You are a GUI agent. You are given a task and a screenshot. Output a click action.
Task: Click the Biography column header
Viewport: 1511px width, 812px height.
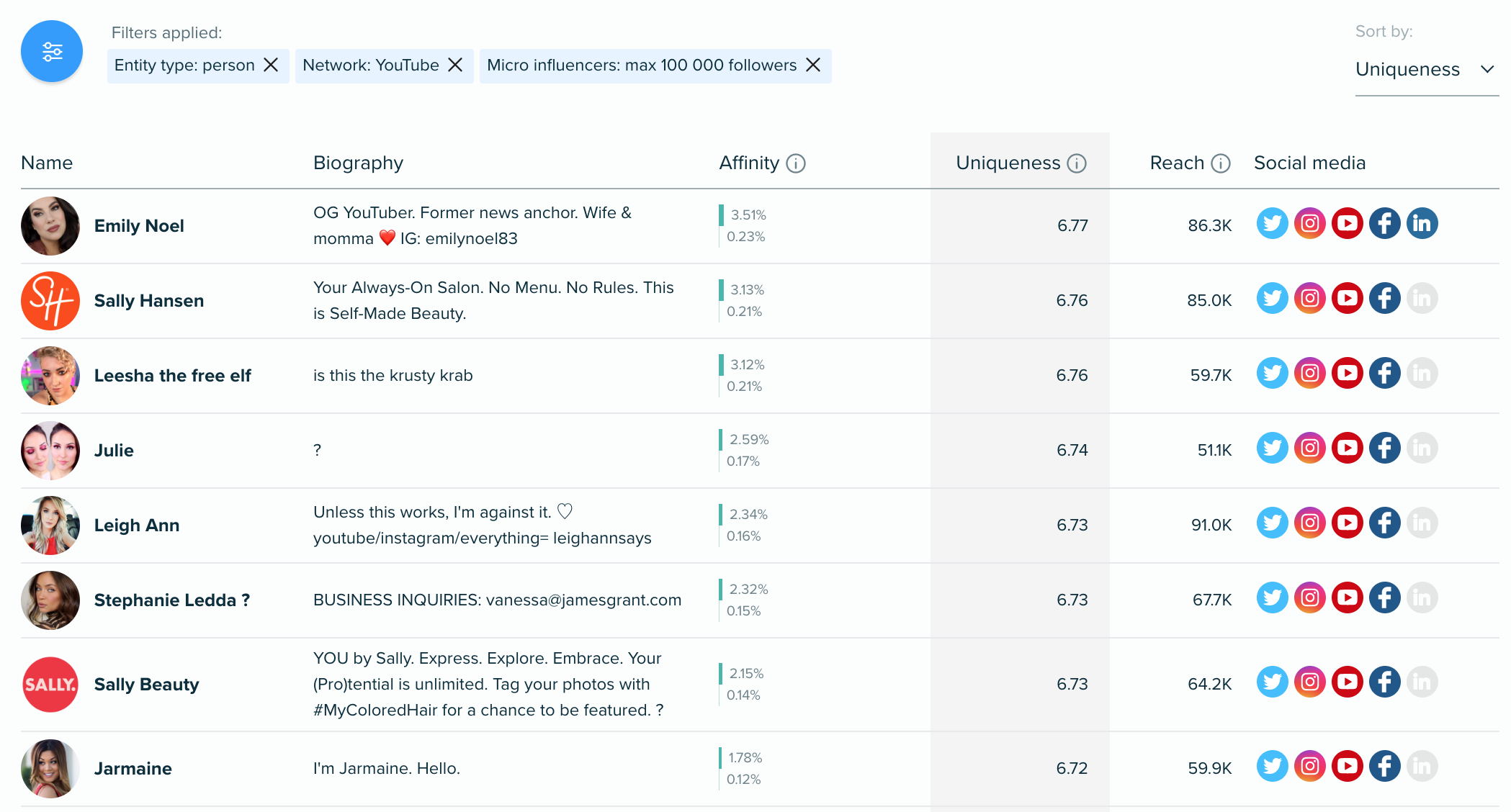coord(358,163)
